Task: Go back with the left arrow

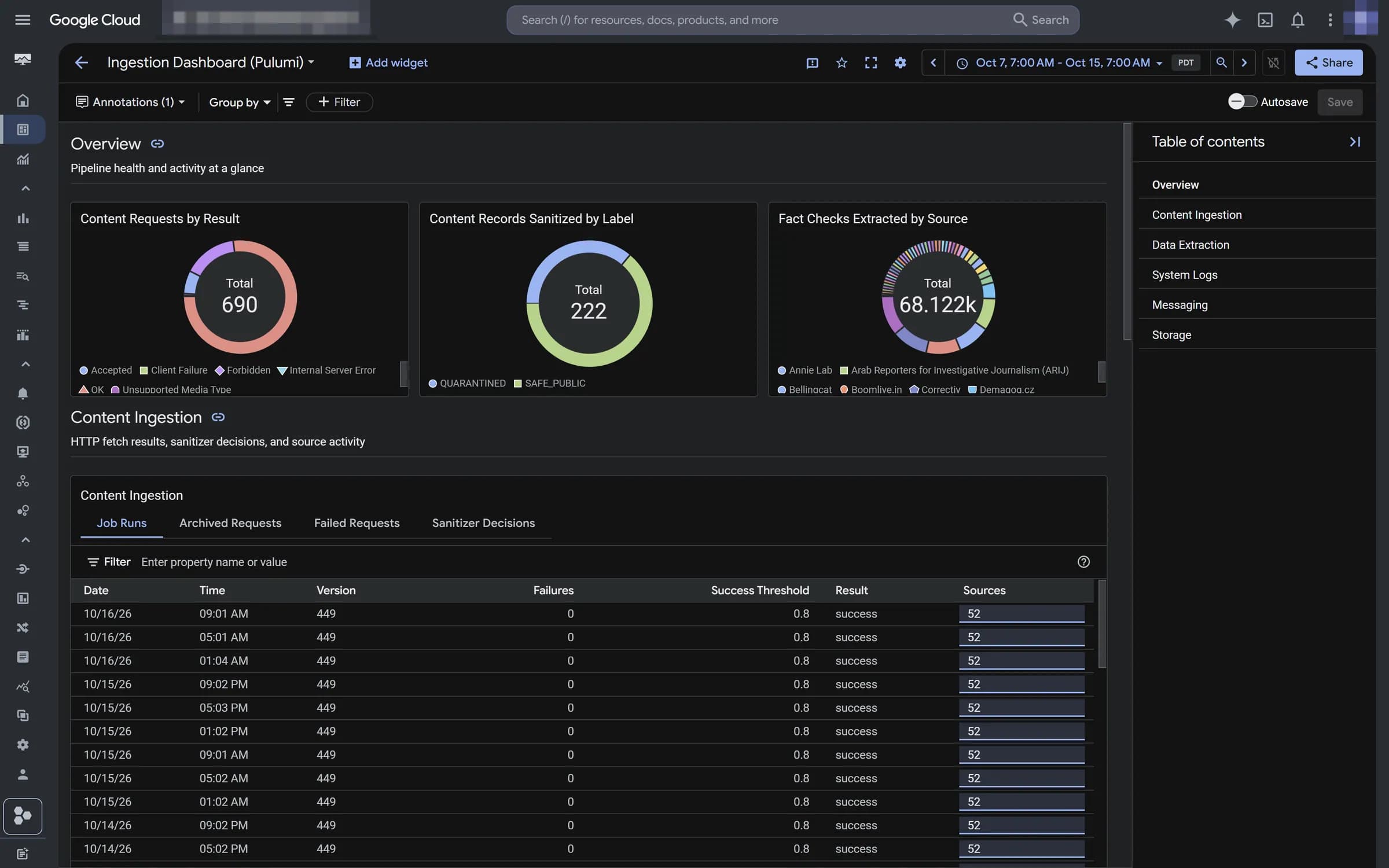Action: coord(81,62)
